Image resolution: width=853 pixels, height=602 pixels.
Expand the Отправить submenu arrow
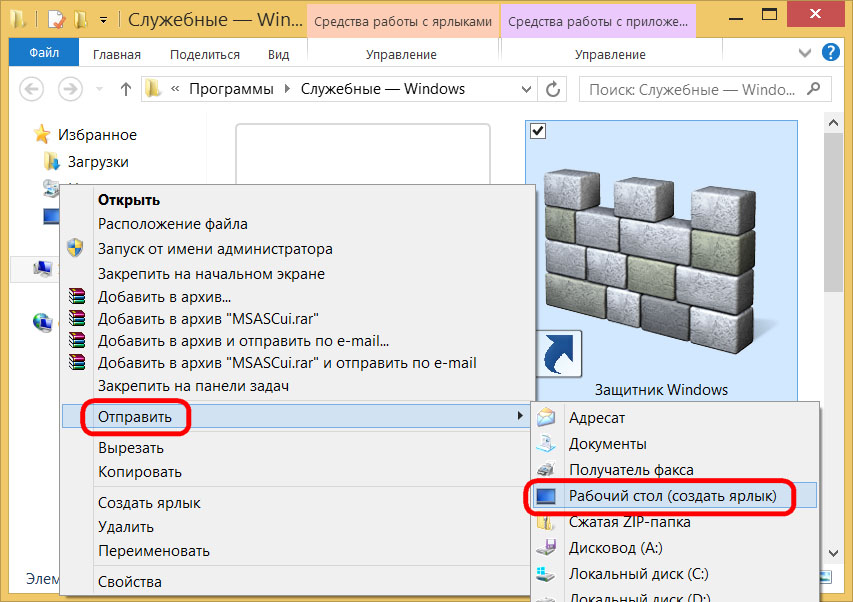pyautogui.click(x=520, y=416)
